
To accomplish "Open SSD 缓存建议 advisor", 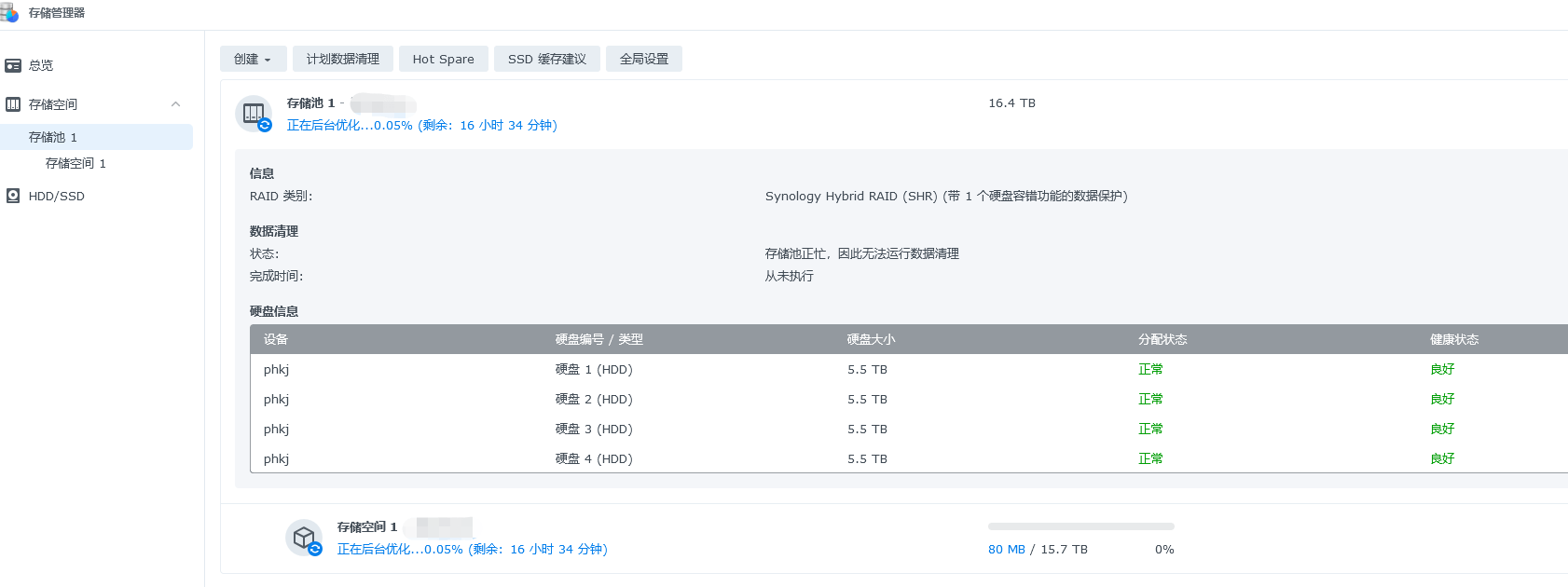I will 546,59.
